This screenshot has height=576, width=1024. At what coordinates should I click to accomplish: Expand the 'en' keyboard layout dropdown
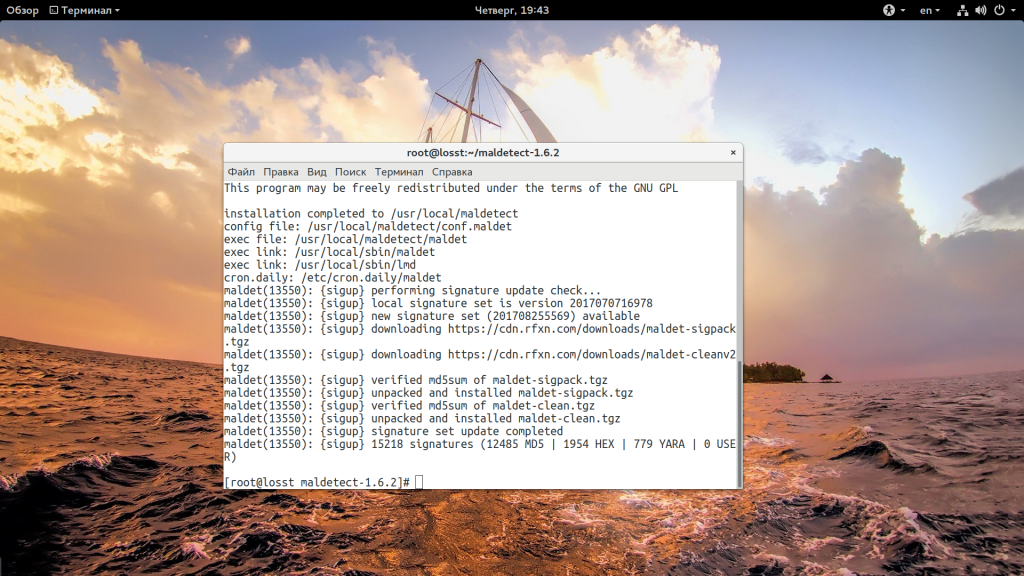[930, 10]
